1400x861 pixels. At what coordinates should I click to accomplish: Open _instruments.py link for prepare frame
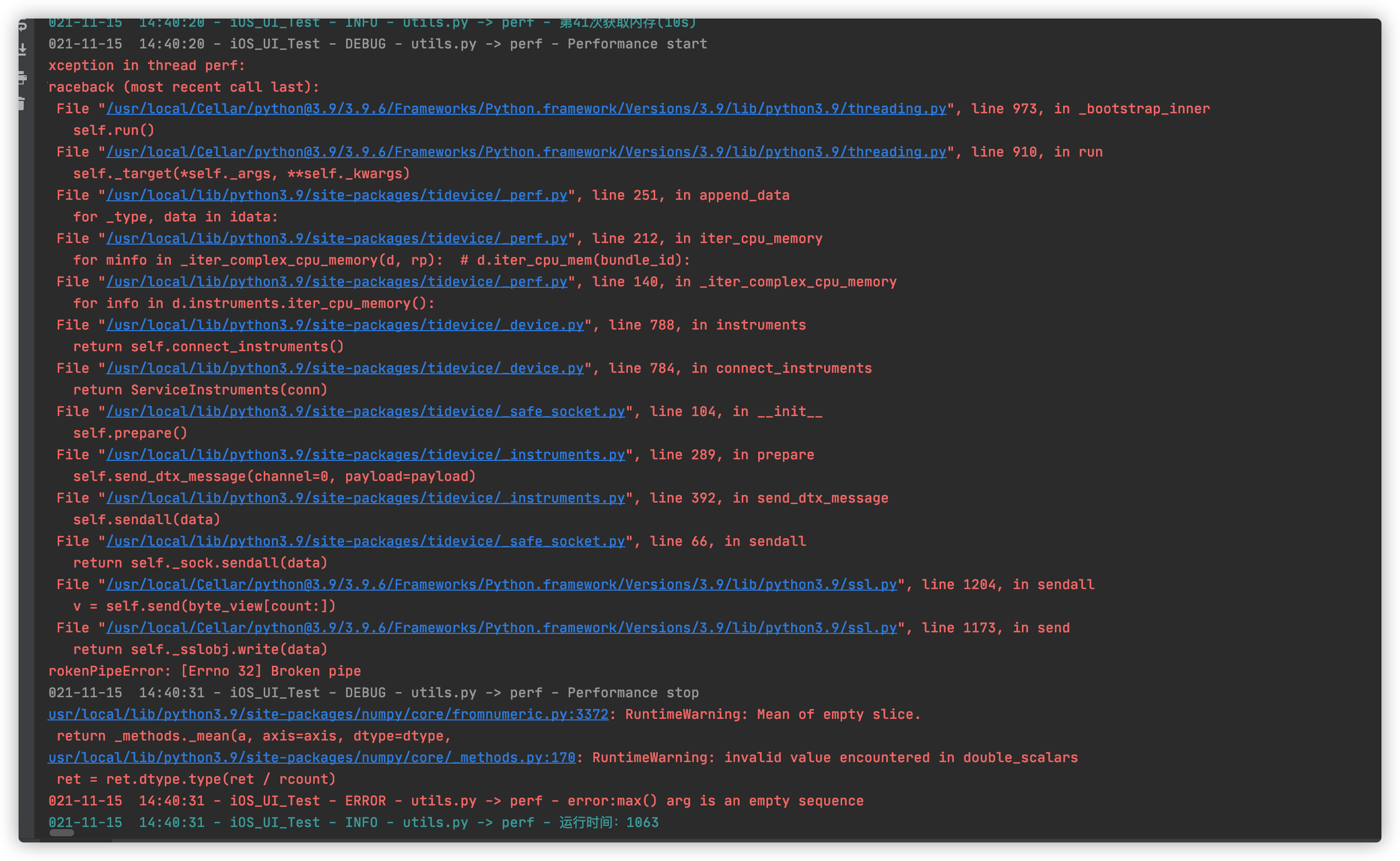(x=365, y=455)
